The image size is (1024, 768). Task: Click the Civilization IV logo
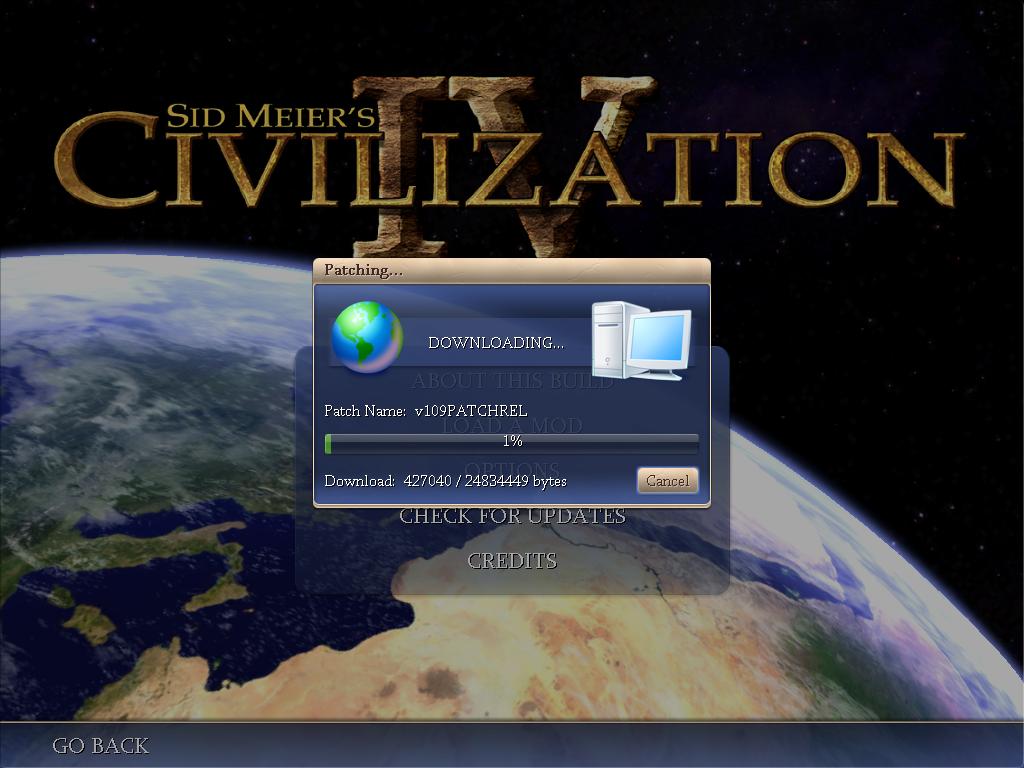[x=509, y=166]
